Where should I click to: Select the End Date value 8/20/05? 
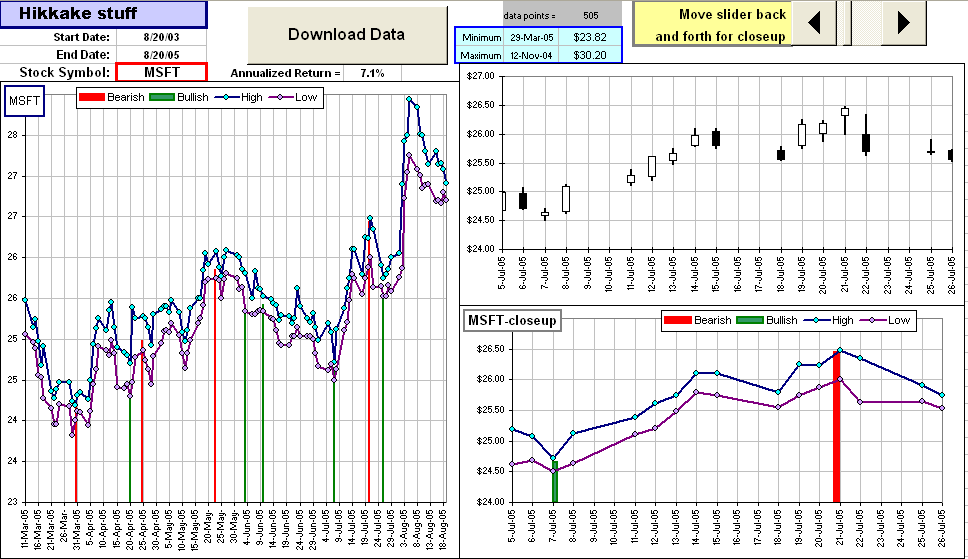(x=161, y=55)
